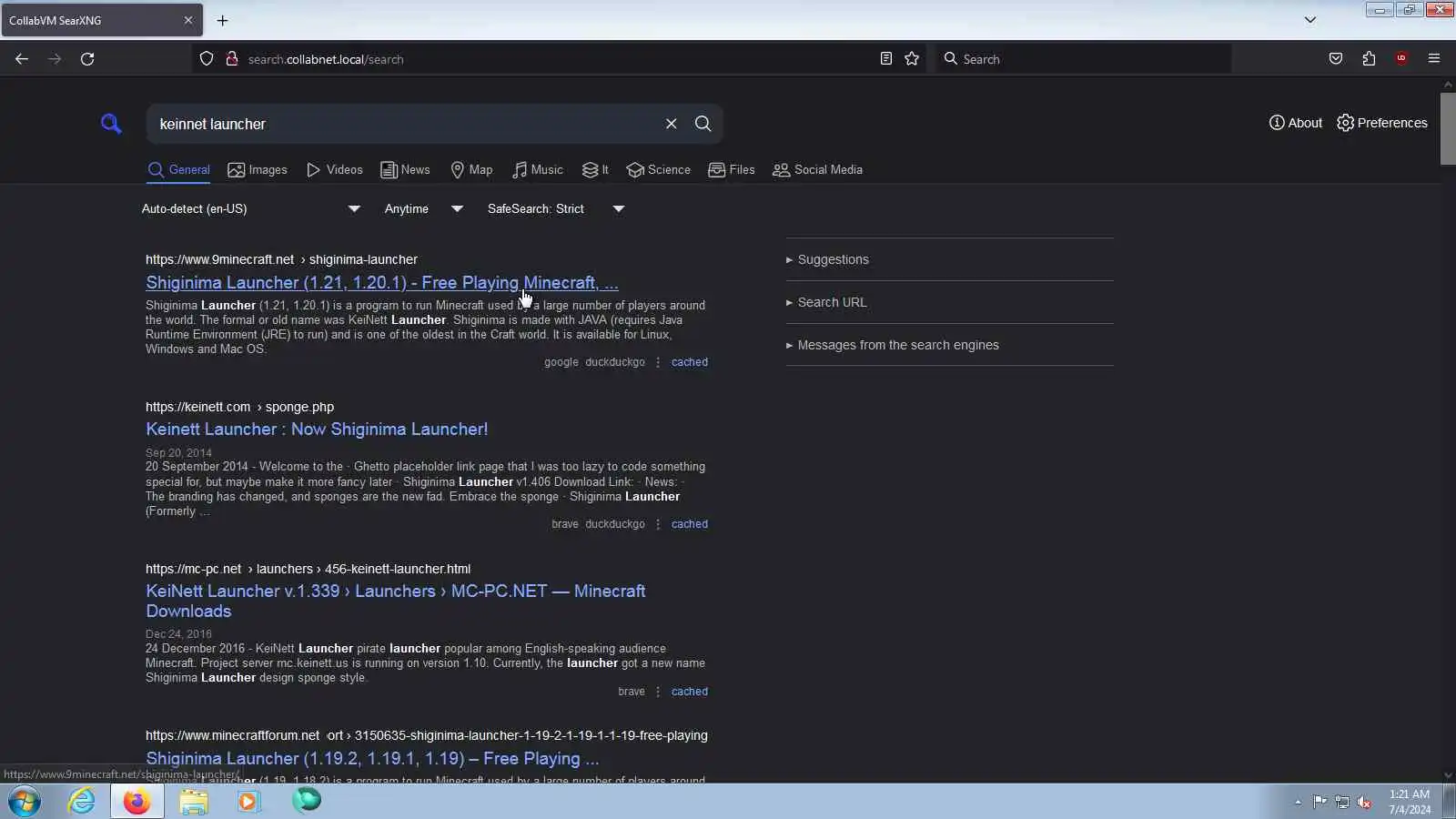1456x819 pixels.
Task: Reload the current page
Action: pyautogui.click(x=87, y=59)
